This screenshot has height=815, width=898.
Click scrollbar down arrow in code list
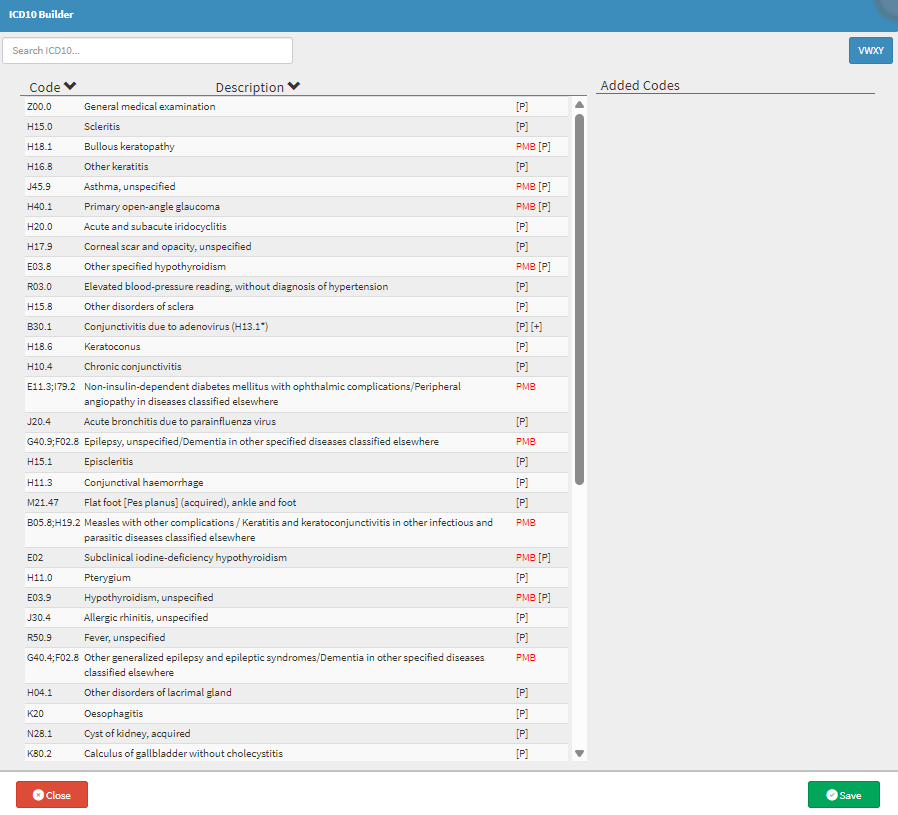click(578, 753)
